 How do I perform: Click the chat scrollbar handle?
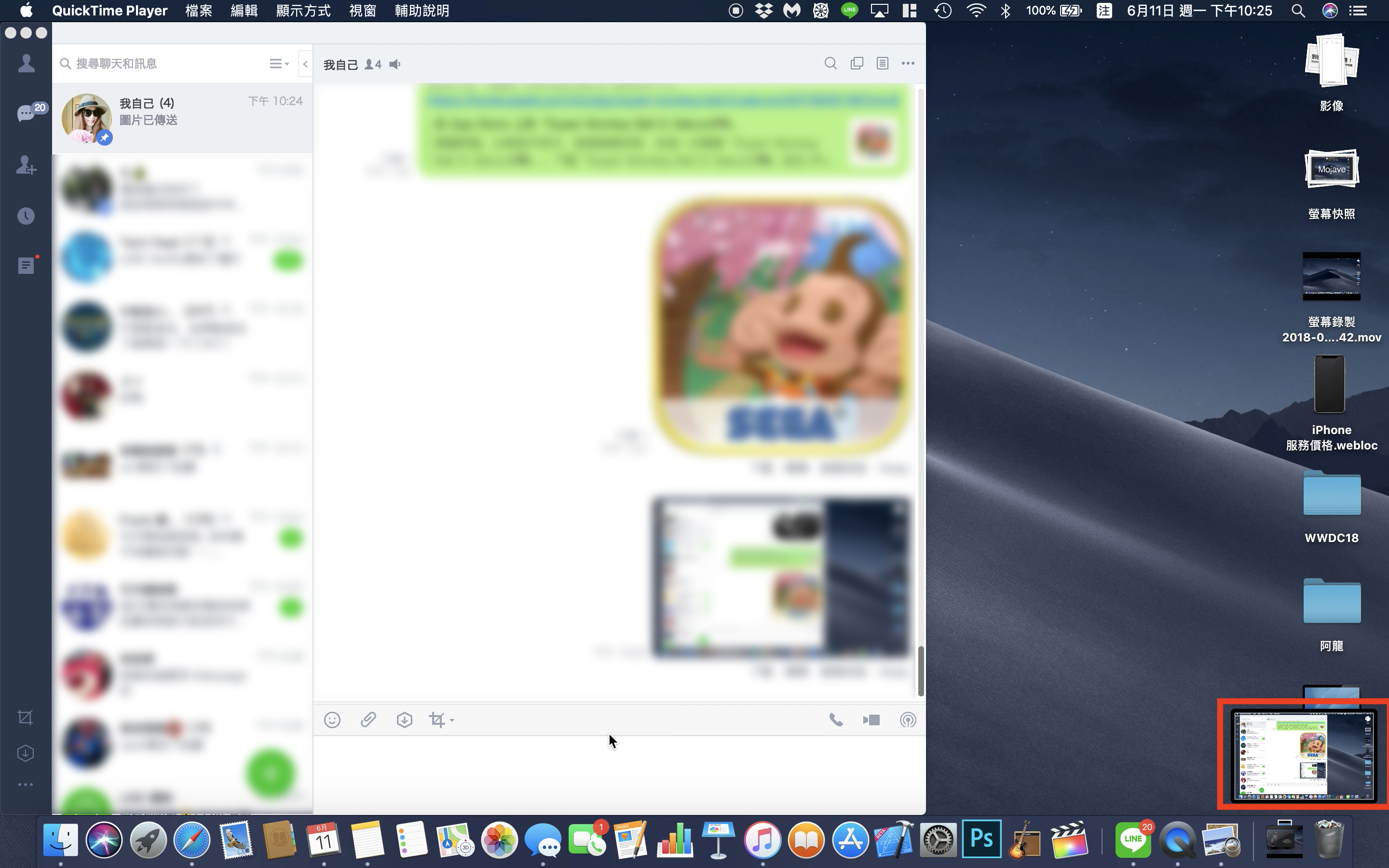click(x=921, y=670)
